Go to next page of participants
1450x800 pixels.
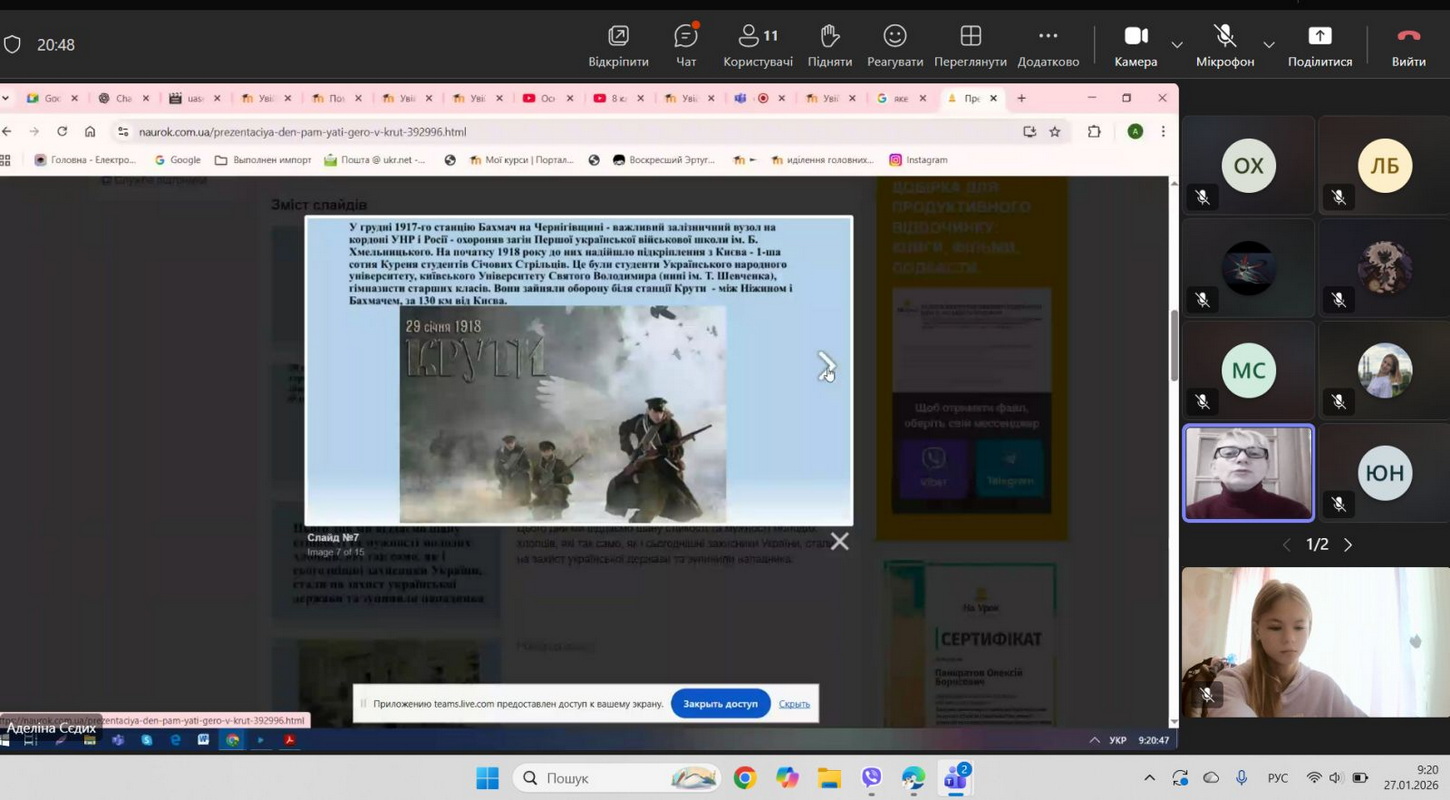(1348, 545)
